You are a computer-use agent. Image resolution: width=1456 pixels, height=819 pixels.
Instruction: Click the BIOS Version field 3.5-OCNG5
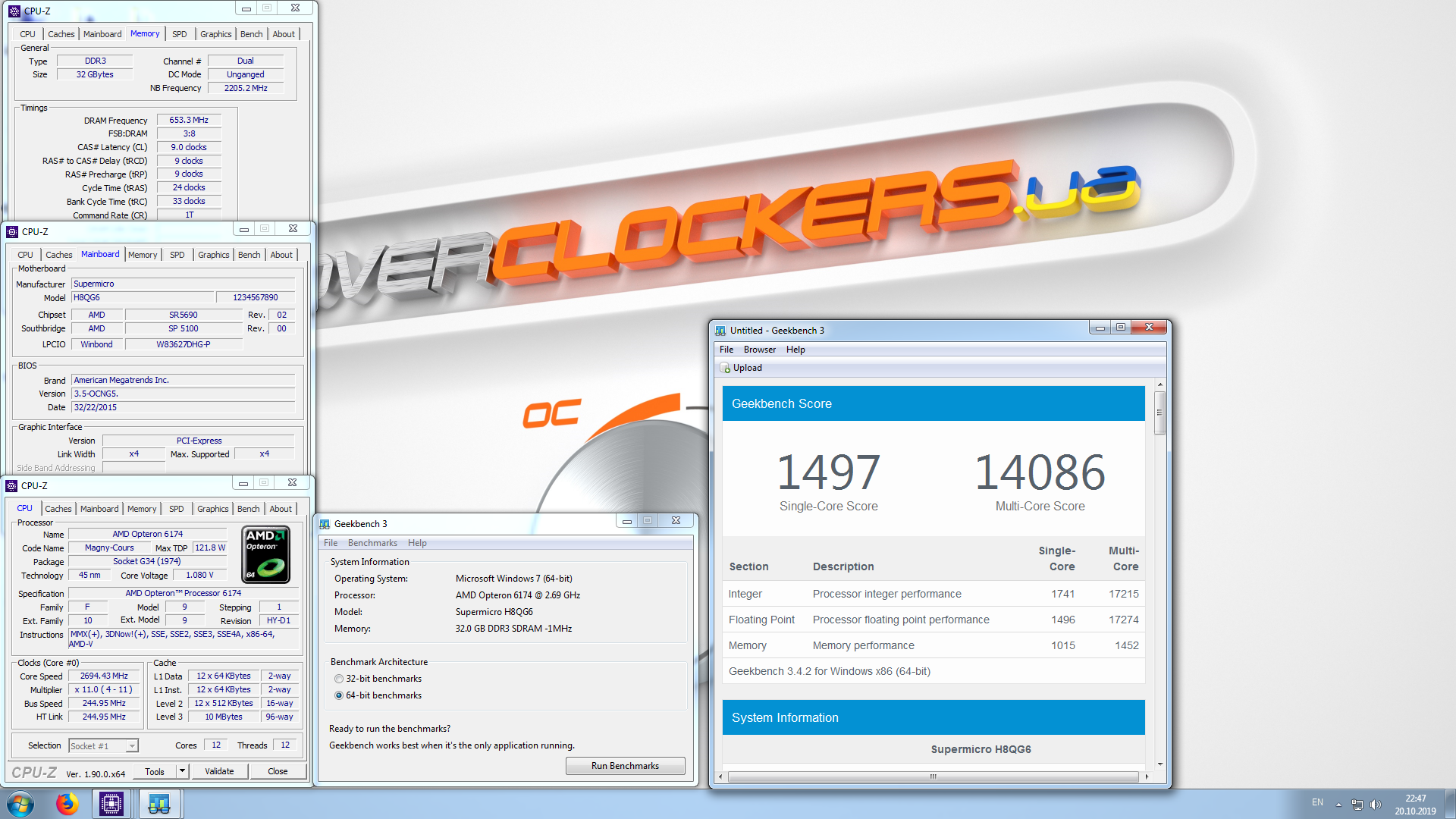(x=183, y=394)
